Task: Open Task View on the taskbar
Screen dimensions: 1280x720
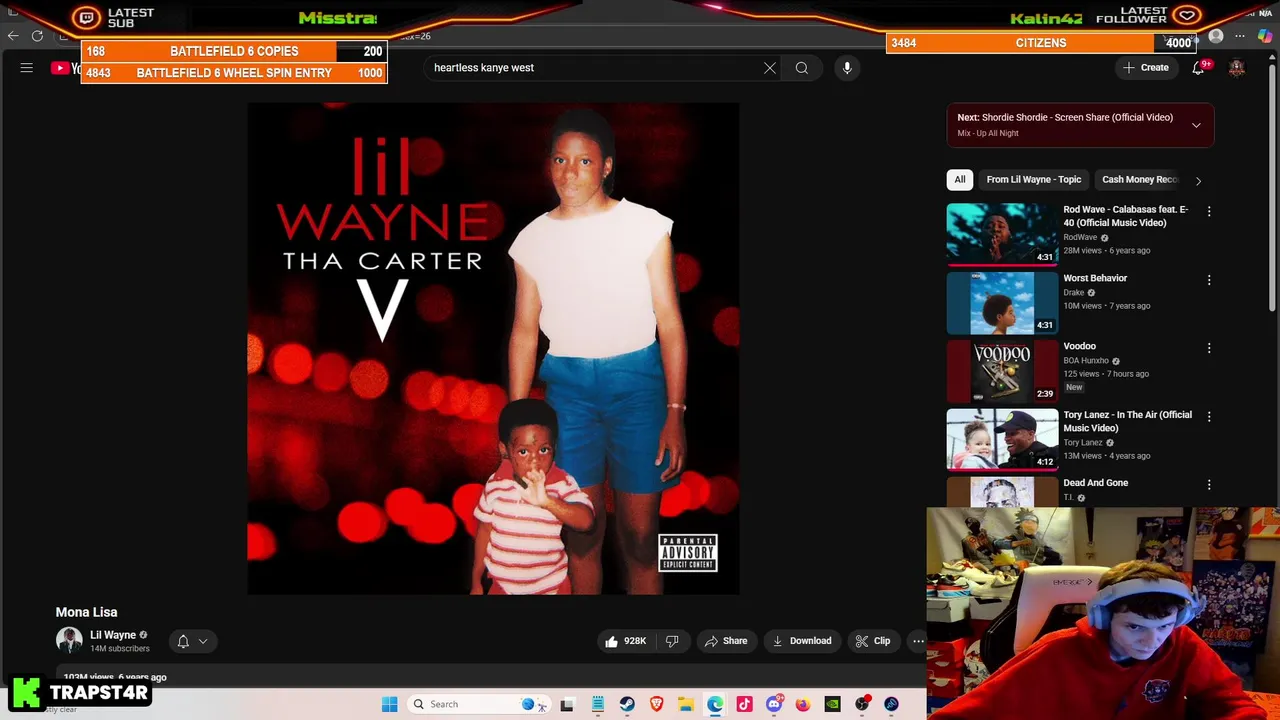Action: [x=567, y=704]
